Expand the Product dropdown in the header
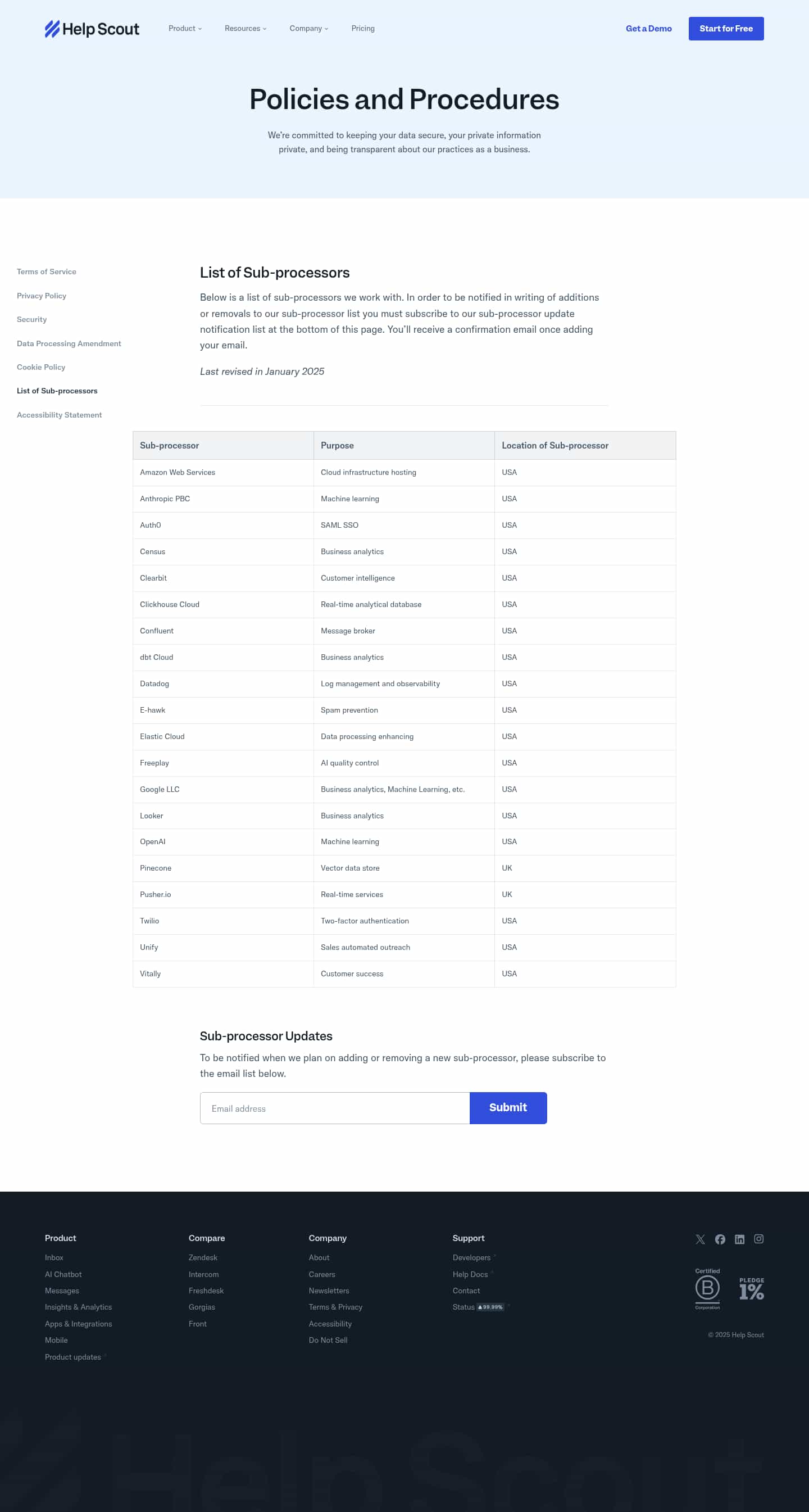 (185, 29)
